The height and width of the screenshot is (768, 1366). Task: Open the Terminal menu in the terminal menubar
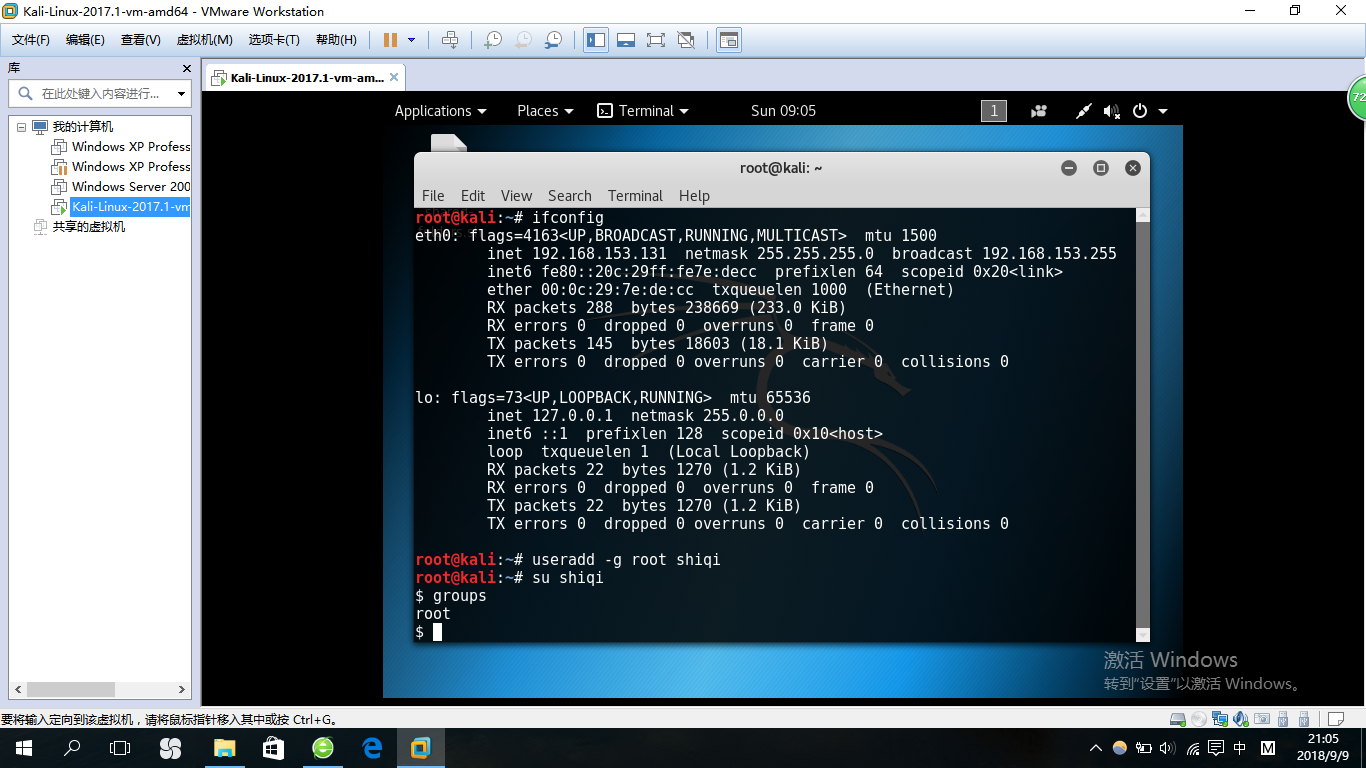coord(635,196)
